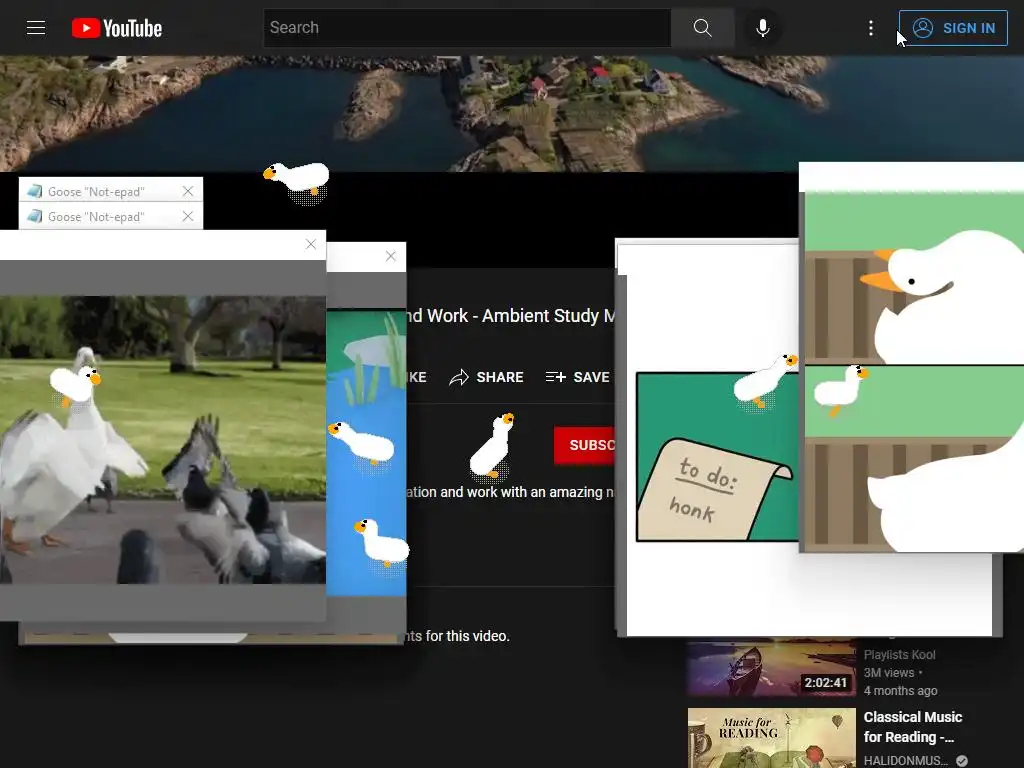Click the SHARE arrow icon
This screenshot has width=1024, height=768.
(458, 377)
